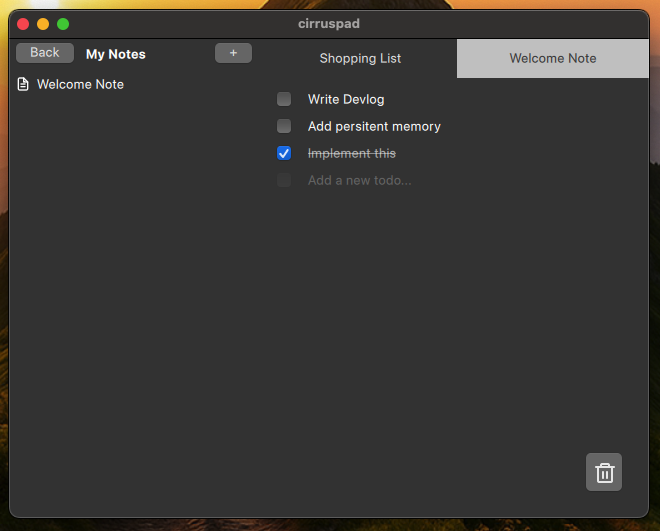The height and width of the screenshot is (531, 660).
Task: Click the cirruspad window title
Action: [329, 23]
